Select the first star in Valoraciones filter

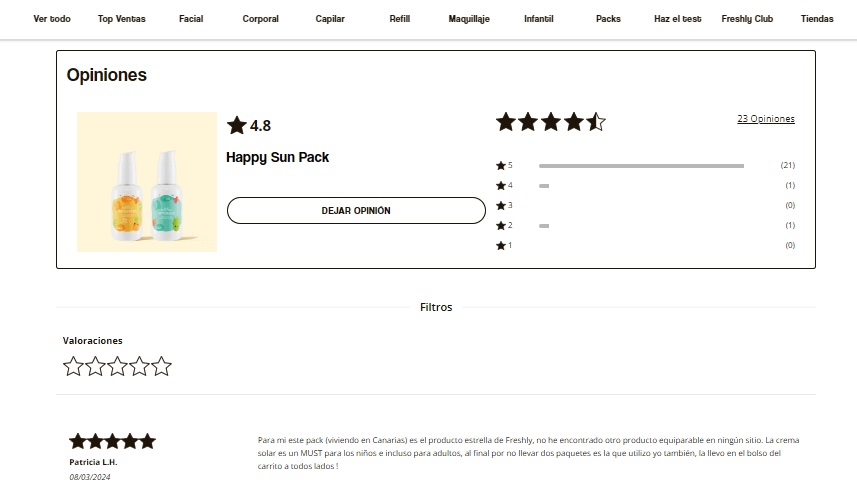(73, 366)
